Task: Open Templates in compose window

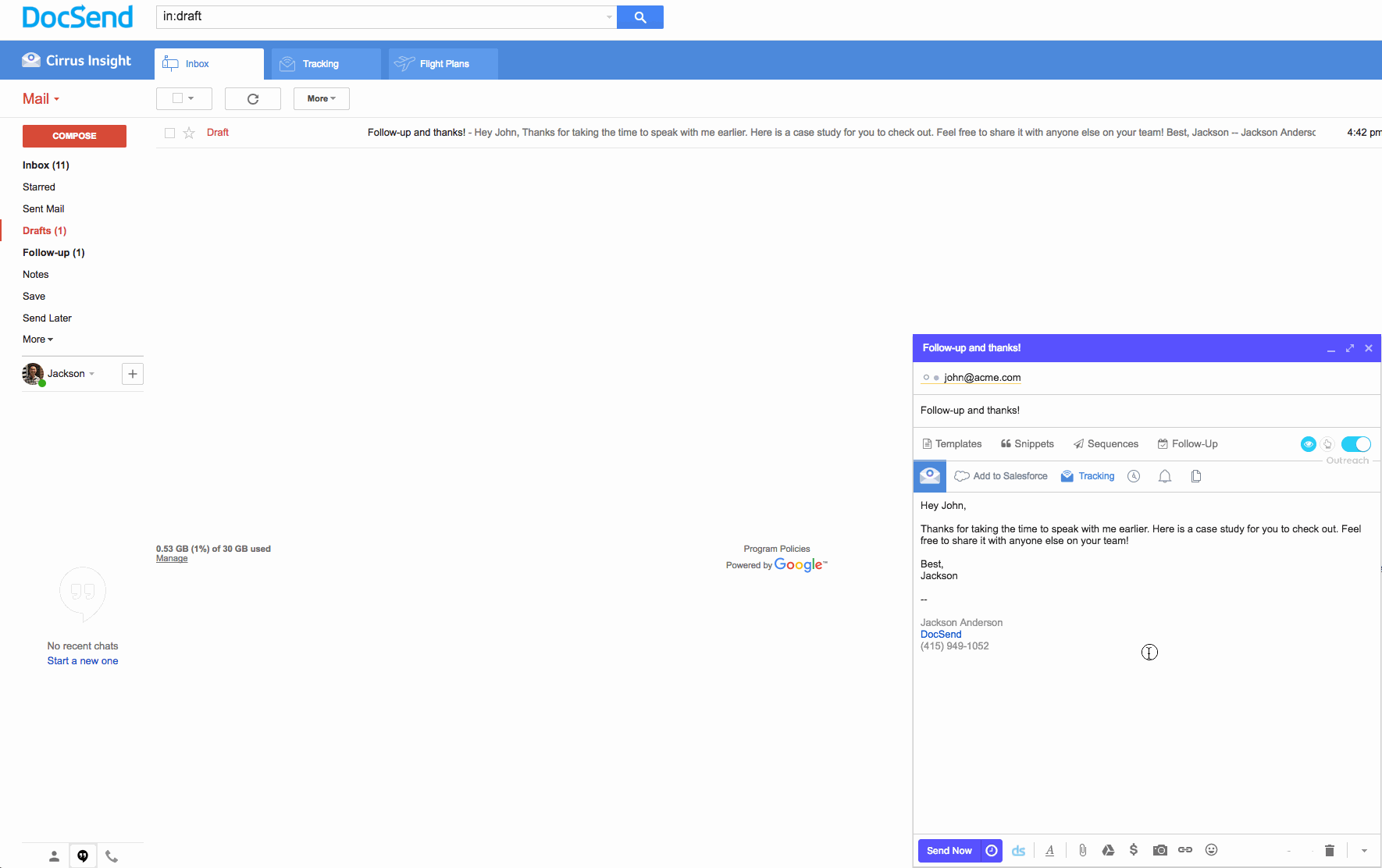Action: (x=952, y=444)
